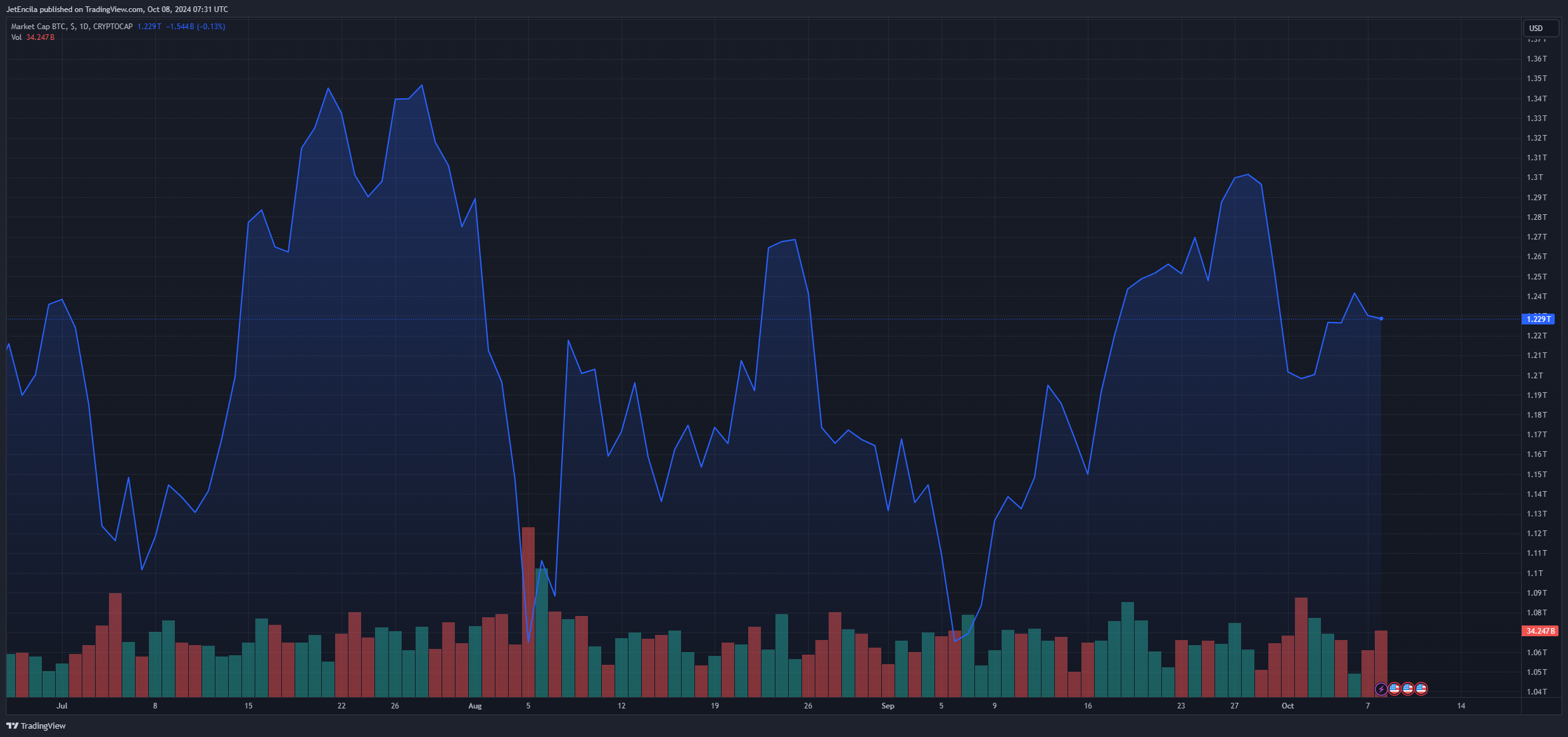Click the 1.36 T price axis label
Viewport: 1568px width, 737px height.
tap(1536, 59)
